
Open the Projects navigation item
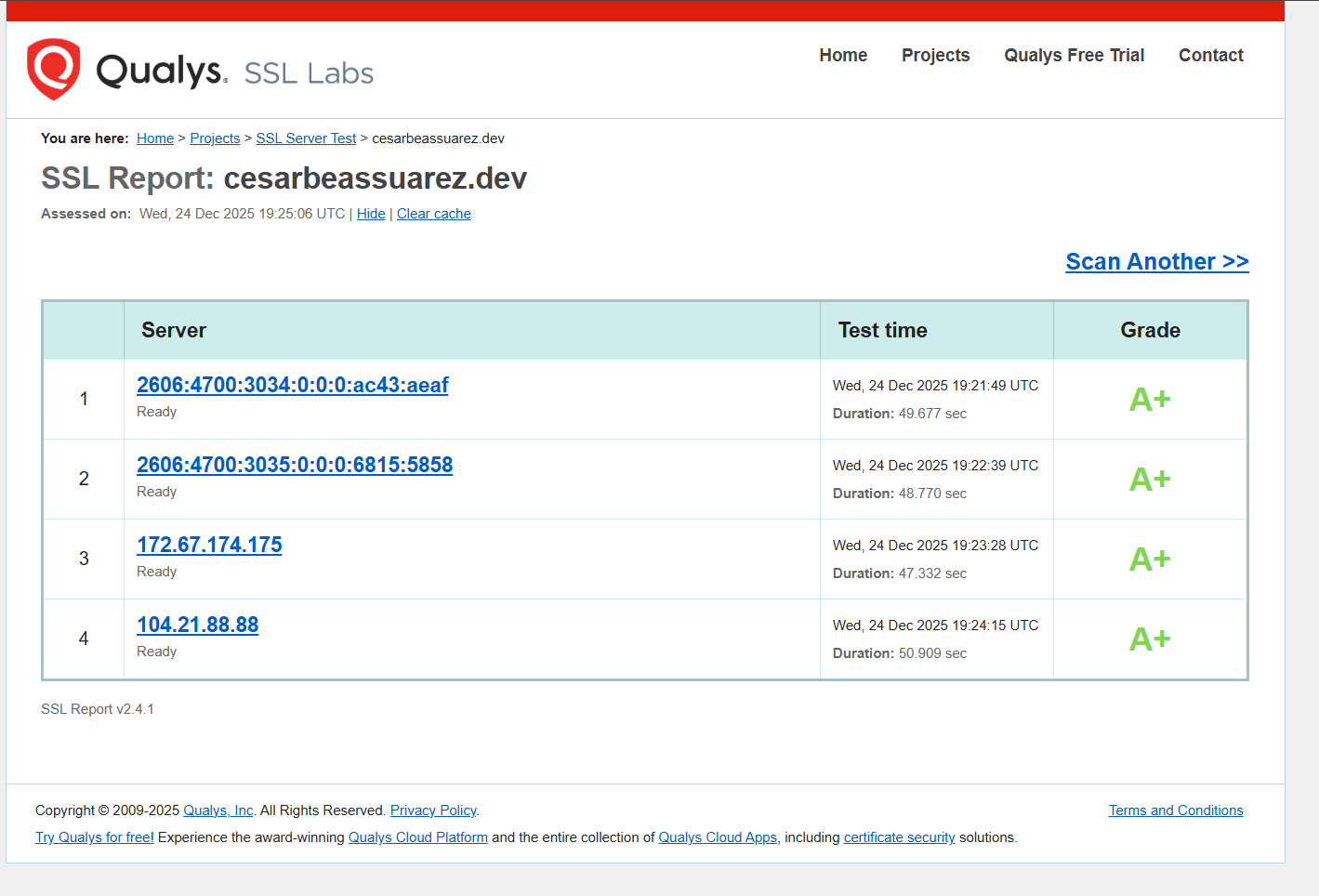(935, 55)
